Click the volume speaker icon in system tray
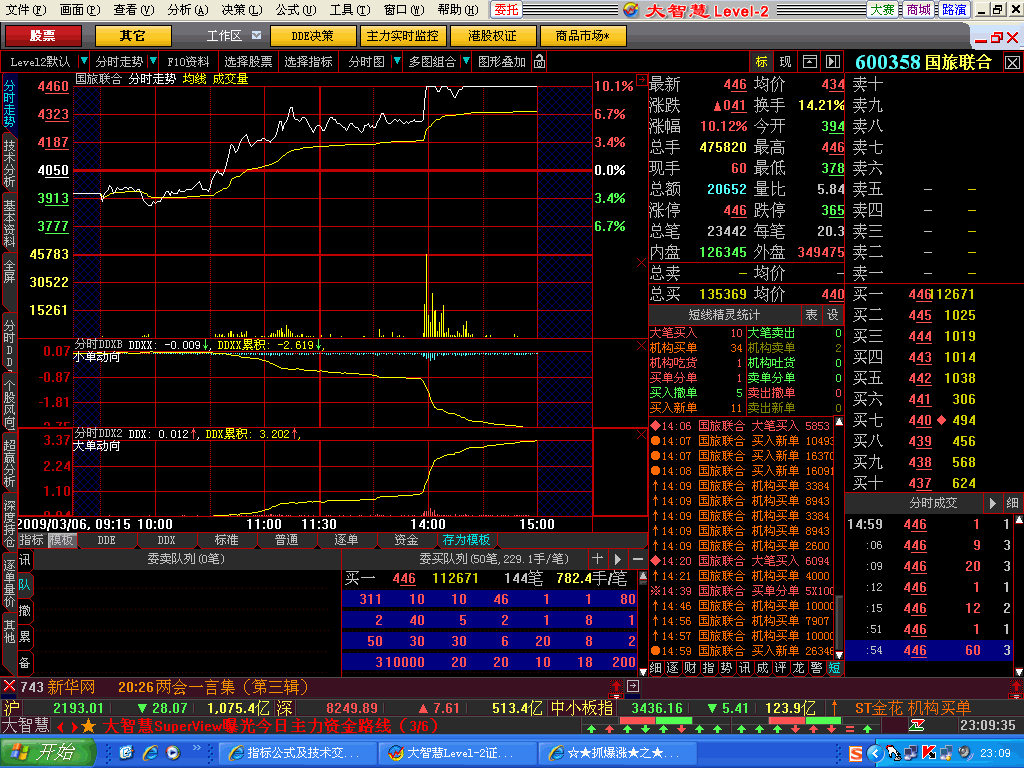1024x768 pixels. 965,753
